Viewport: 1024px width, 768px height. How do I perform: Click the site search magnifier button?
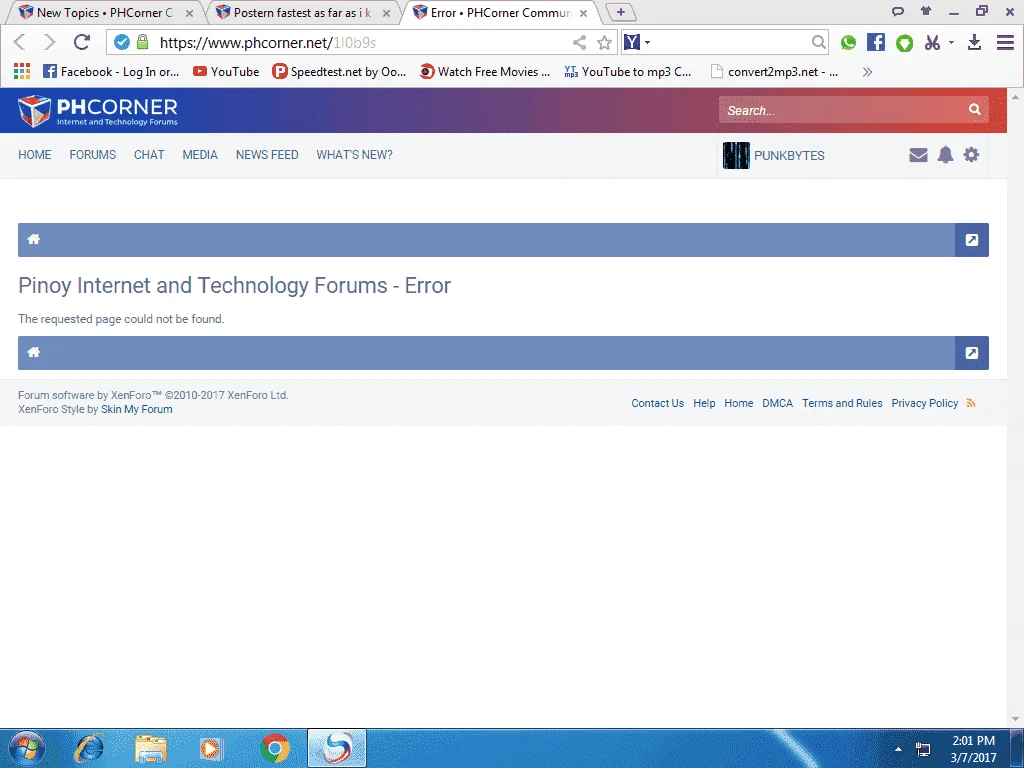pyautogui.click(x=974, y=110)
